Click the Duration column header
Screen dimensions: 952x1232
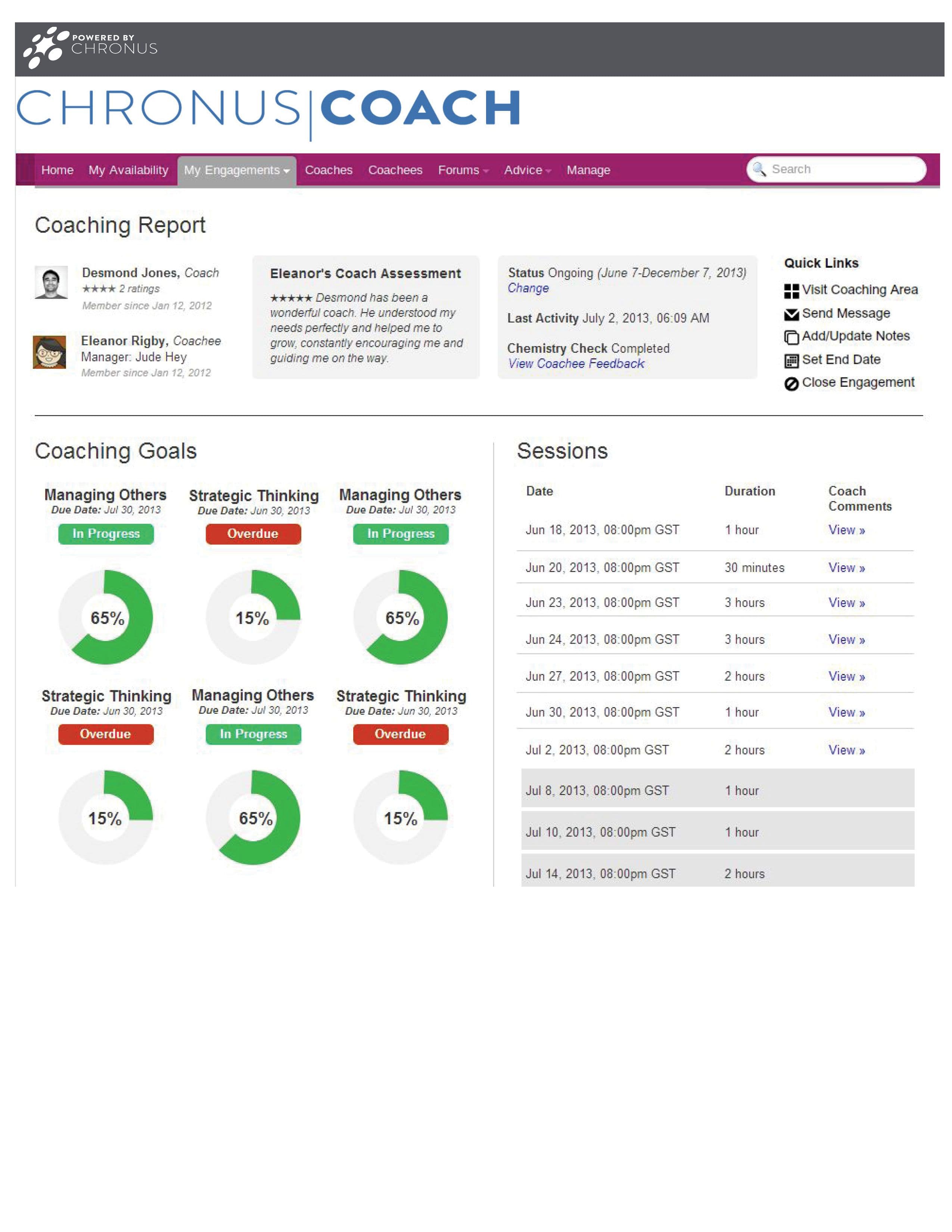750,491
